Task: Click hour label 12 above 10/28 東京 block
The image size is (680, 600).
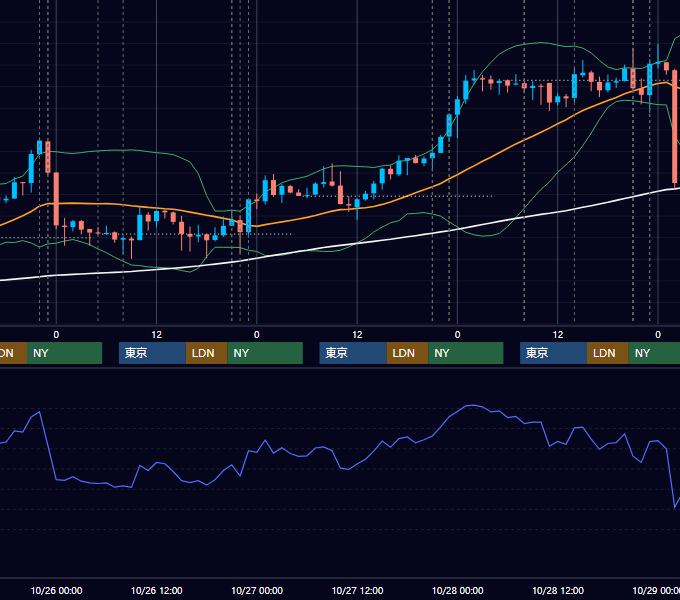Action: click(x=558, y=335)
